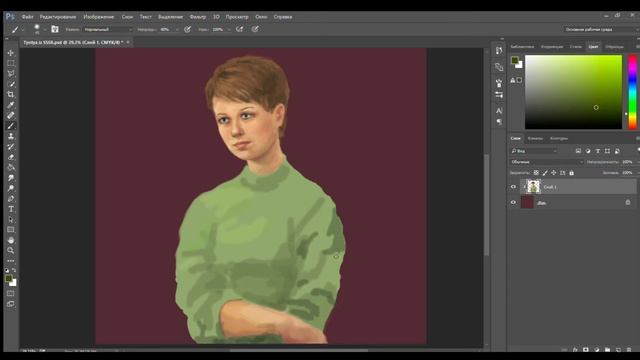This screenshot has width=640, height=360.
Task: Open the flow slider dropdown
Action: coord(229,29)
